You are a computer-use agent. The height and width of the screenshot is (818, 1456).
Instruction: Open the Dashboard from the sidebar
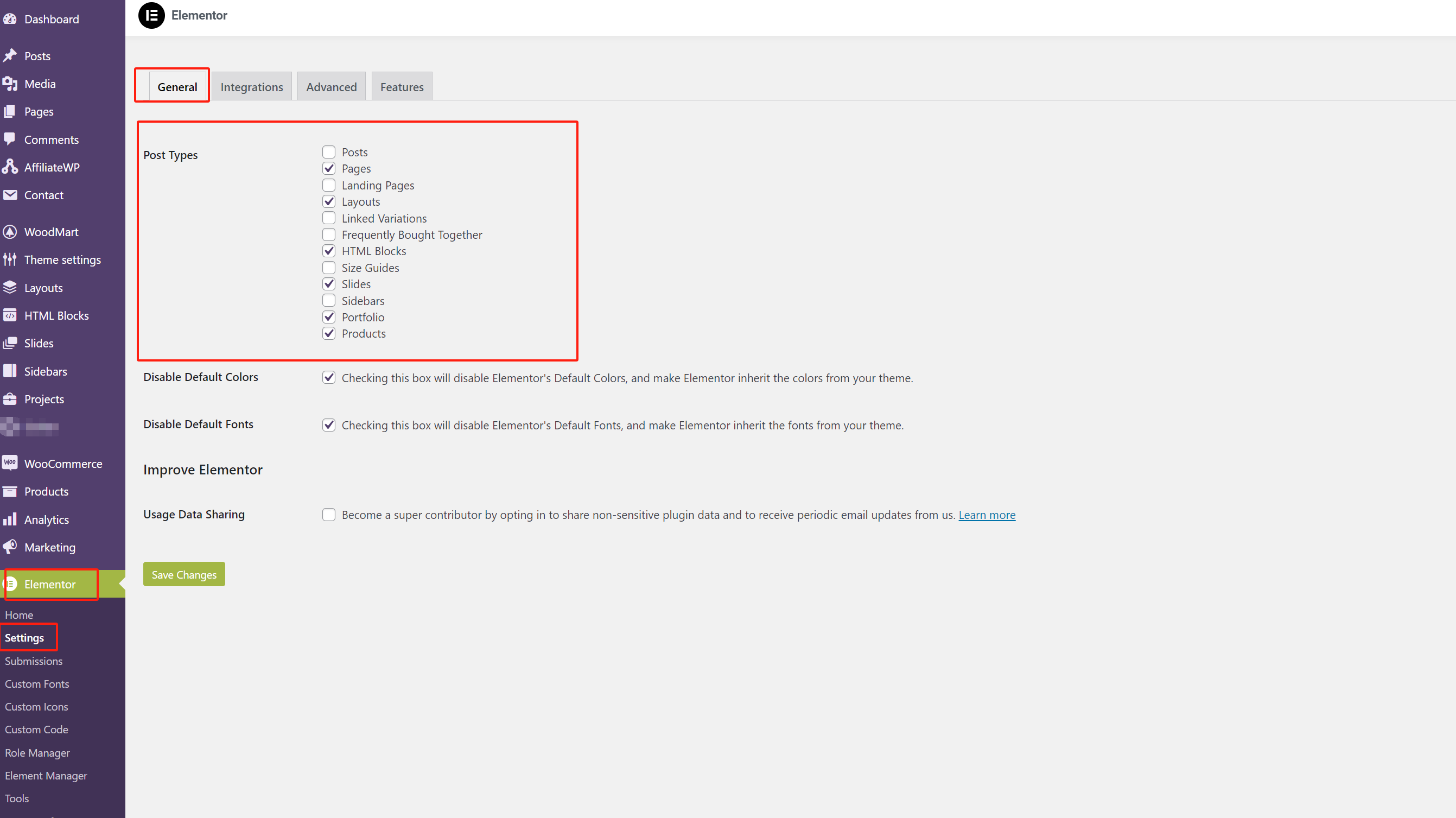[x=52, y=18]
